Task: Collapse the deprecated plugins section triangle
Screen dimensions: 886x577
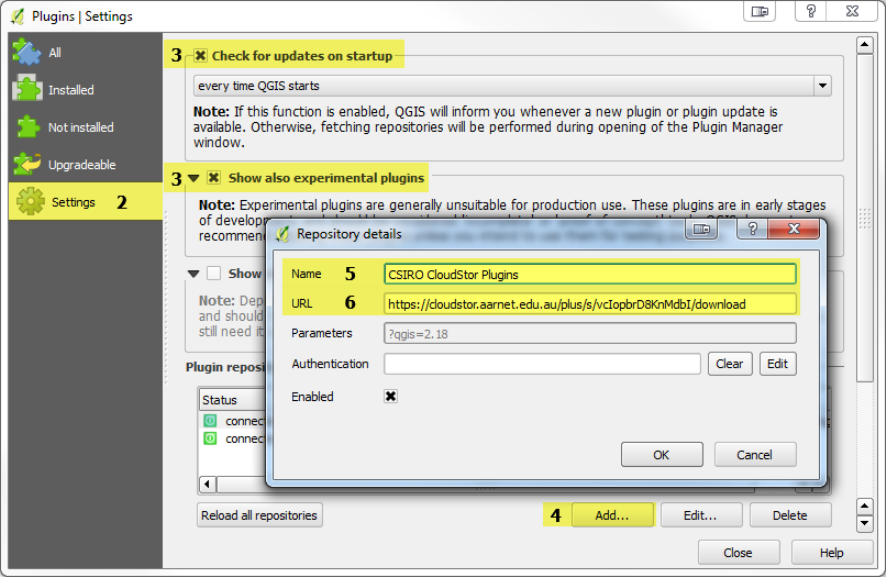Action: pyautogui.click(x=193, y=274)
